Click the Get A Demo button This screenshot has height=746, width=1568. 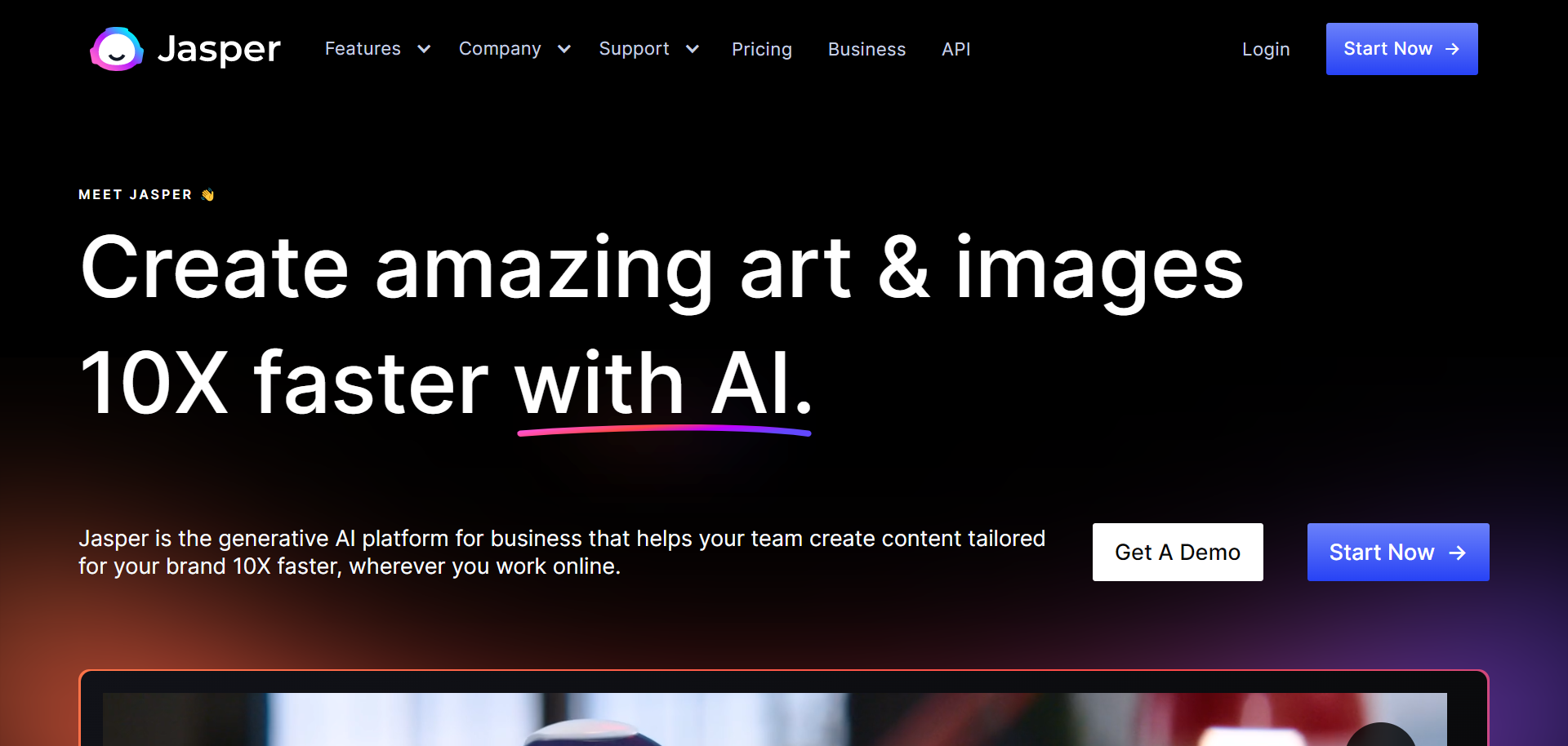(x=1178, y=553)
